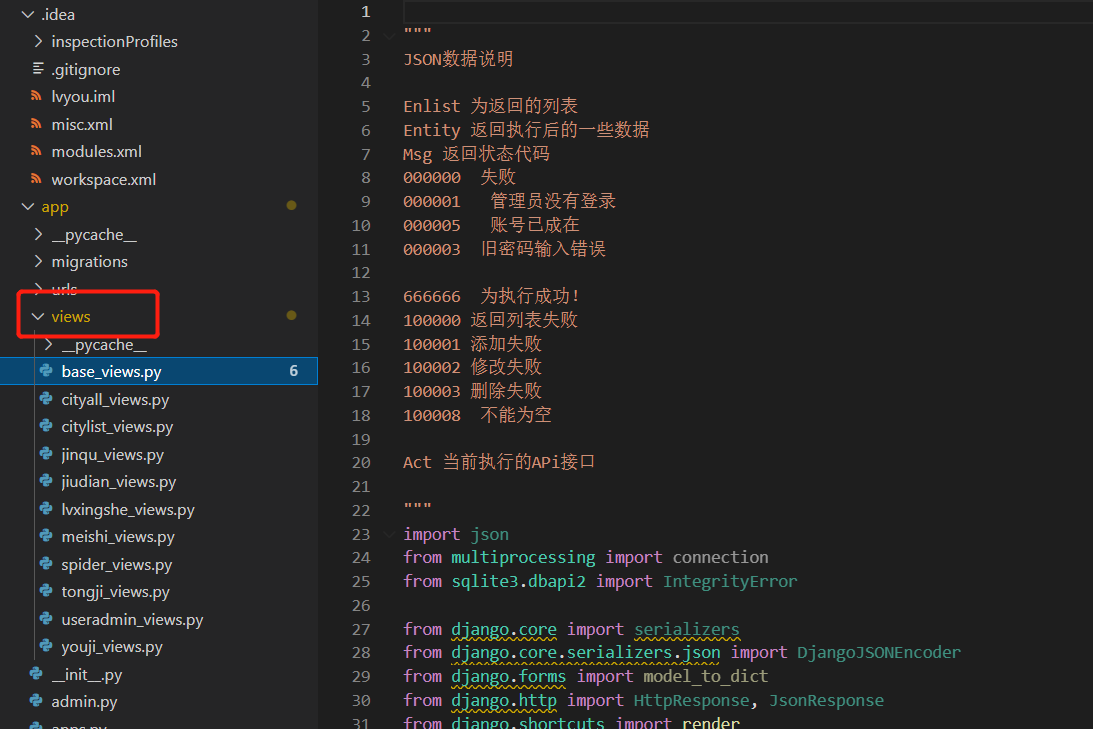Click the meishi_views.py Python icon

[47, 536]
